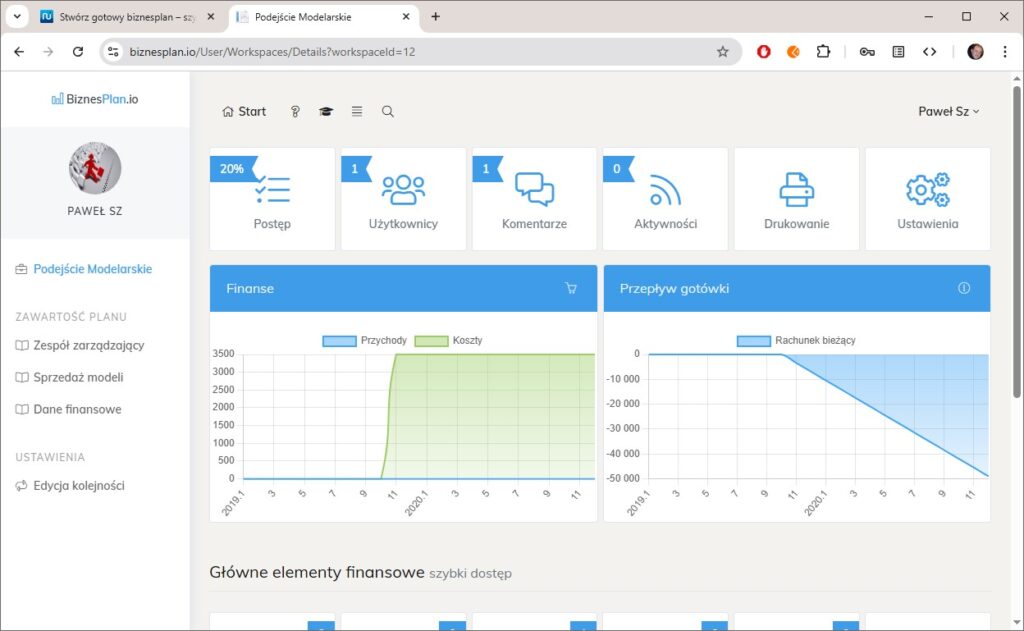Open the browser tab search dropdown arrow
Viewport: 1024px width, 631px height.
(17, 17)
